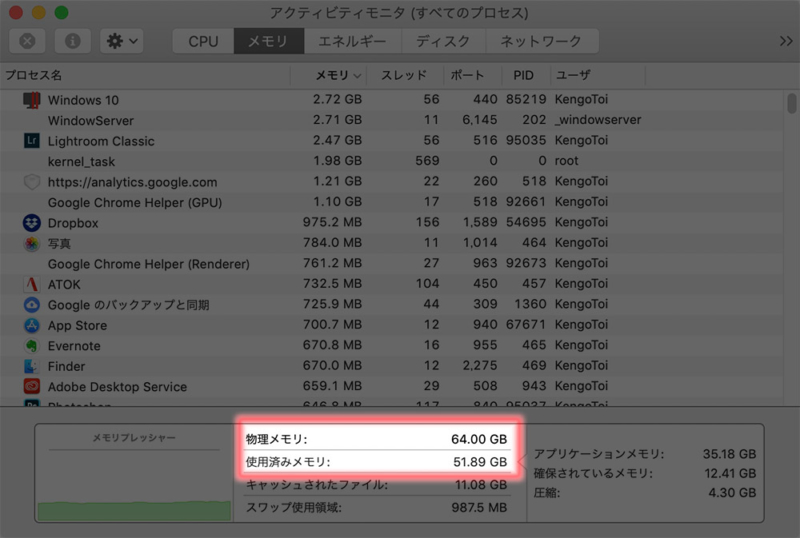Select the Google Chrome Helper (GPU) row
Image resolution: width=800 pixels, height=538 pixels.
391,202
